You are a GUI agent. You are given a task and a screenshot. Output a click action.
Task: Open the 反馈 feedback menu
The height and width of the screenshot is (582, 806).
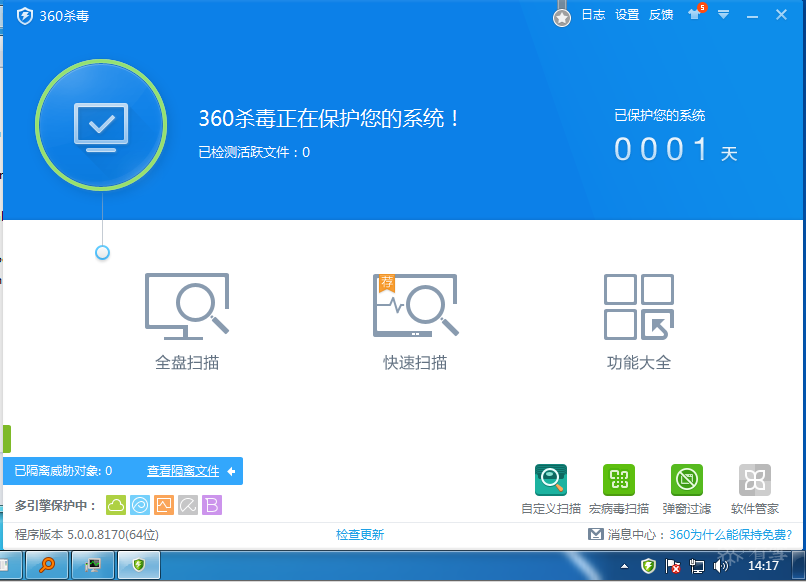[661, 15]
